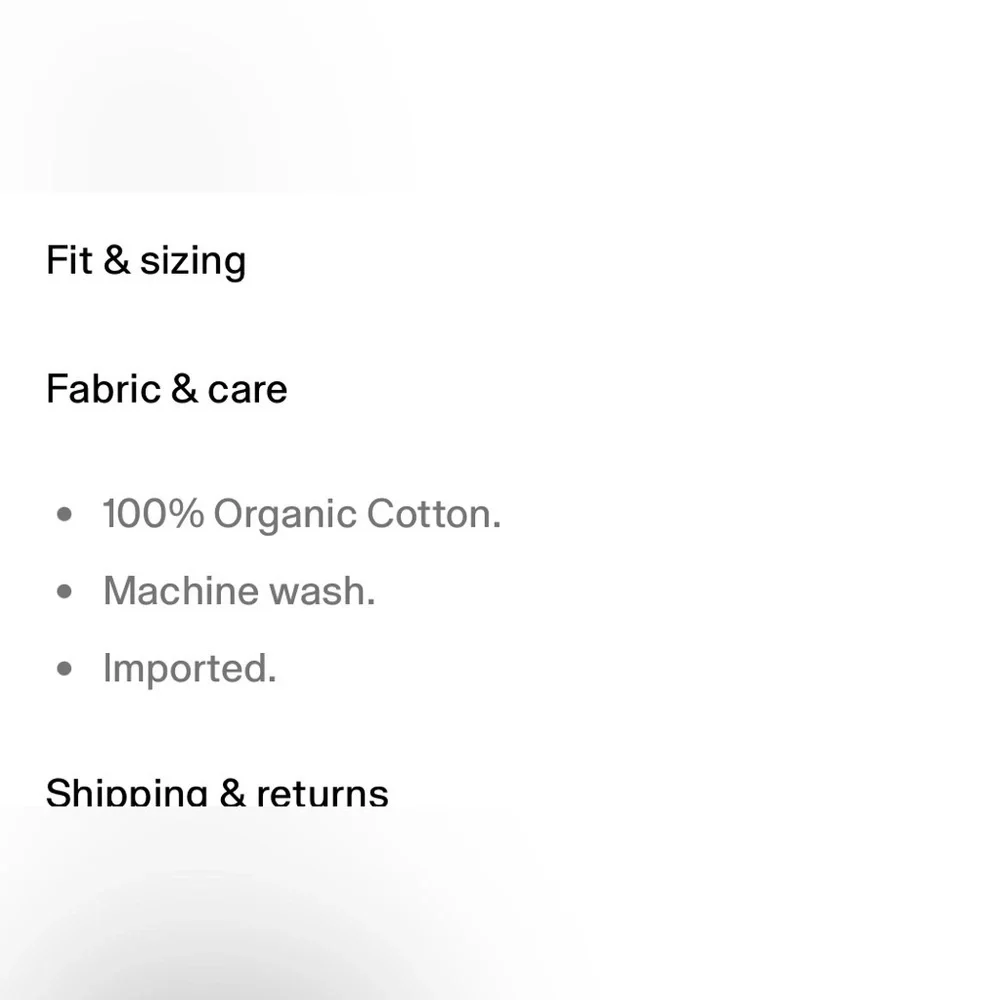Viewport: 1000px width, 1000px height.
Task: Select the Machine wash list item
Action: 239,591
